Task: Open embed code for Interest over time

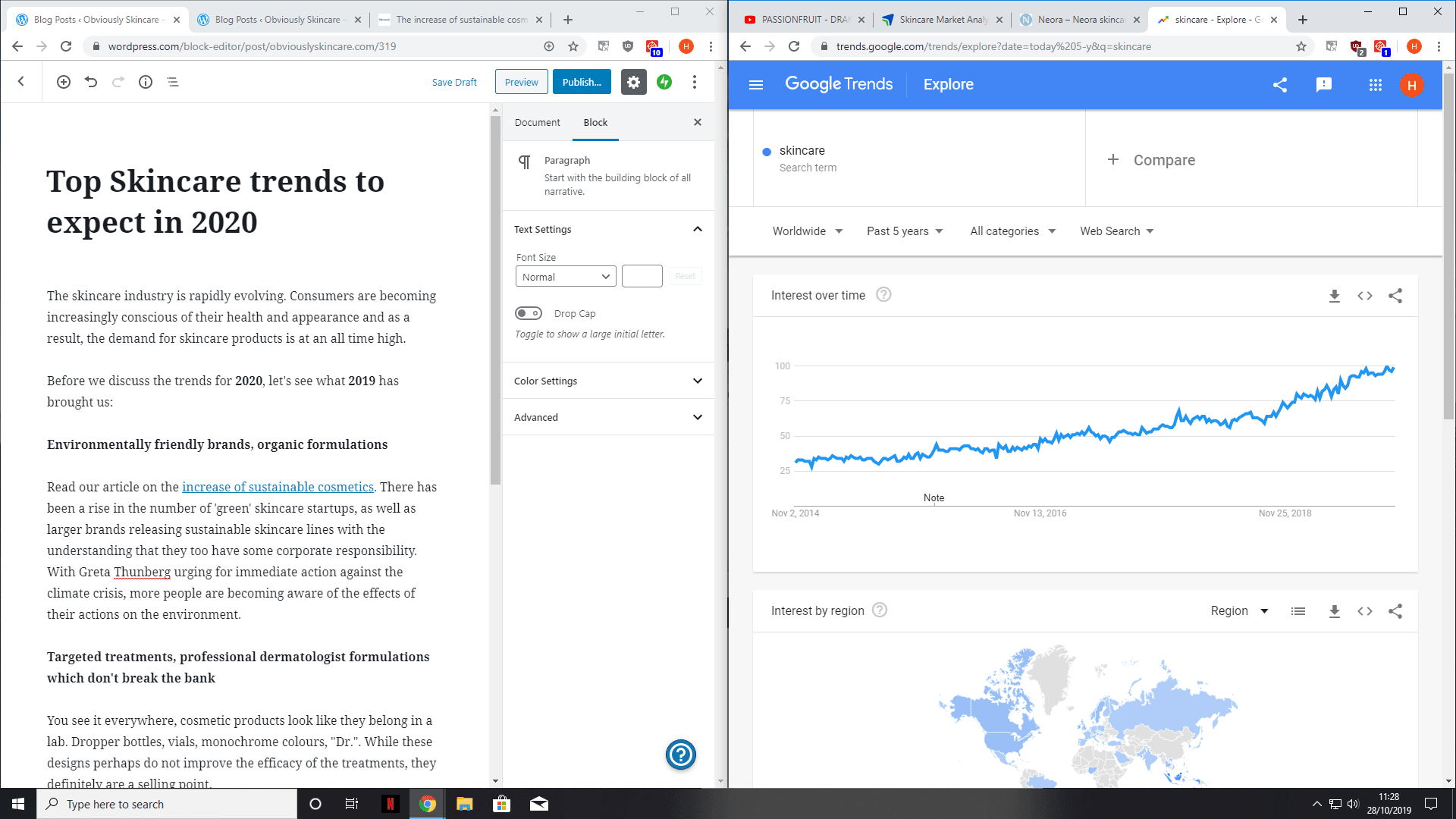Action: pos(1365,296)
